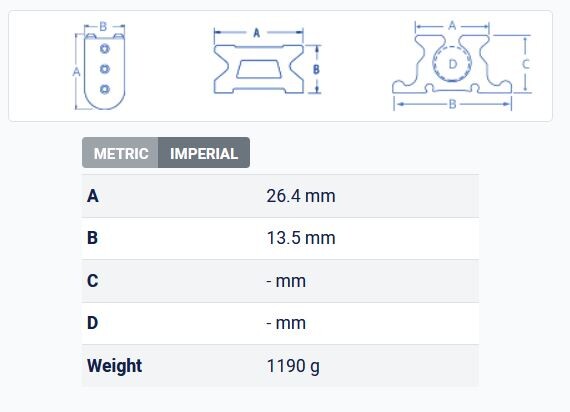
Task: Click the empty C dimension value
Action: 286,281
